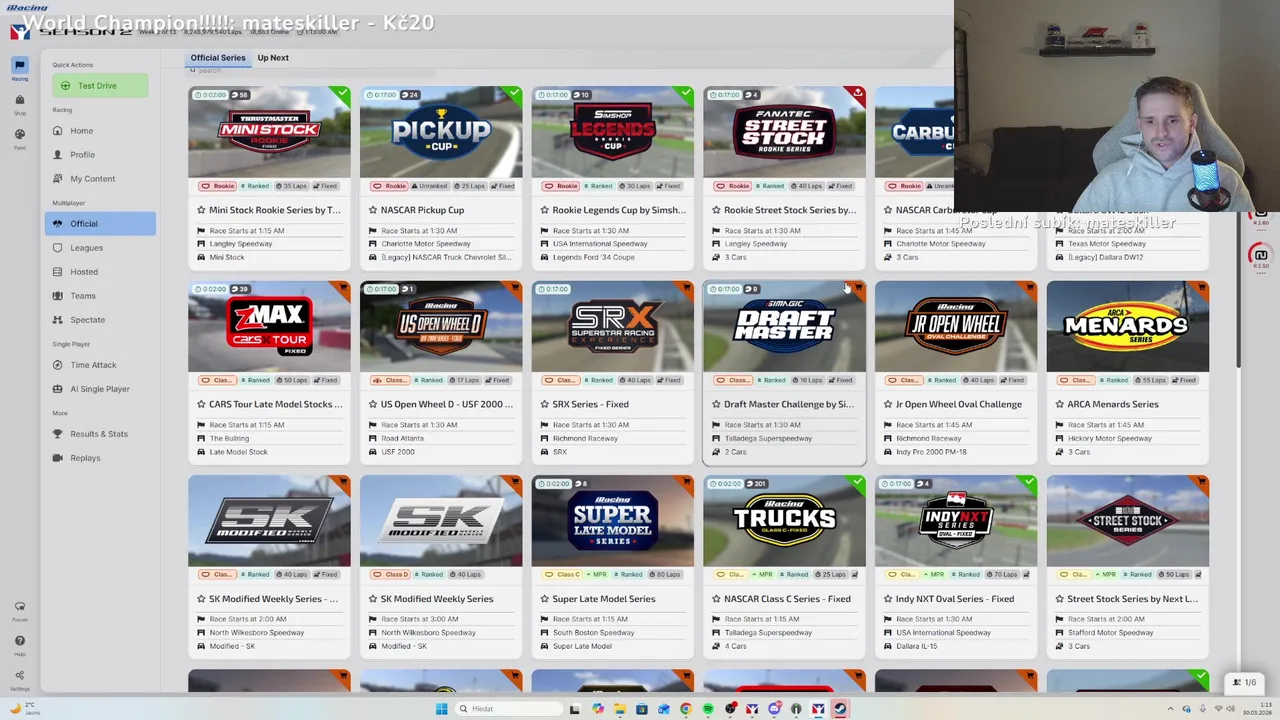Open the Forum icon in left rail
Screen dimensions: 1280x720
(x=19, y=607)
